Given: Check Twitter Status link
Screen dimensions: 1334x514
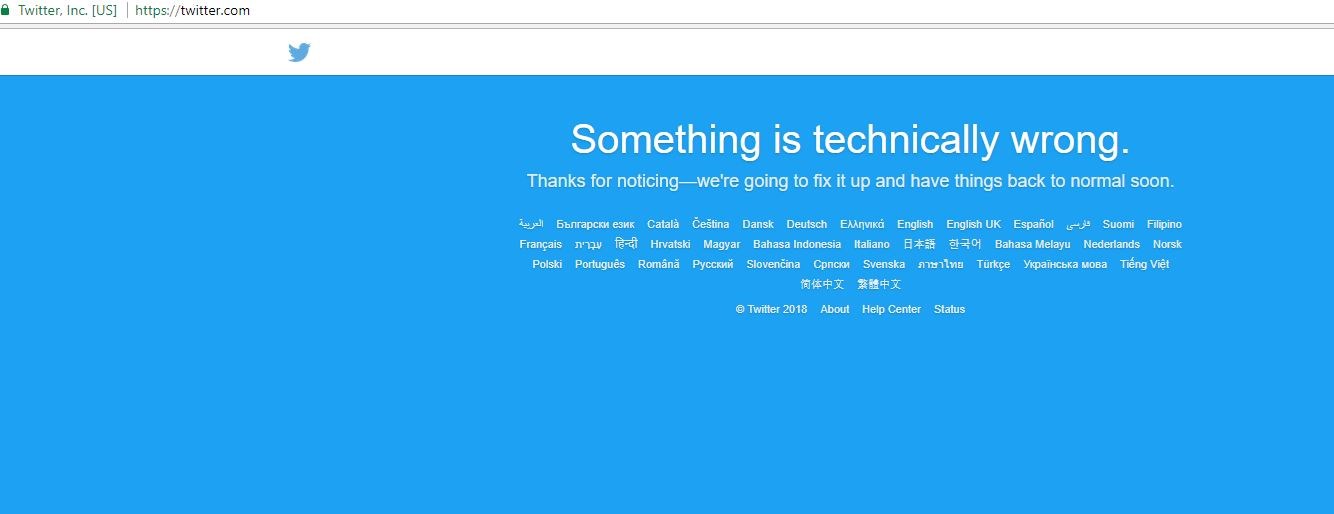Looking at the screenshot, I should (949, 309).
